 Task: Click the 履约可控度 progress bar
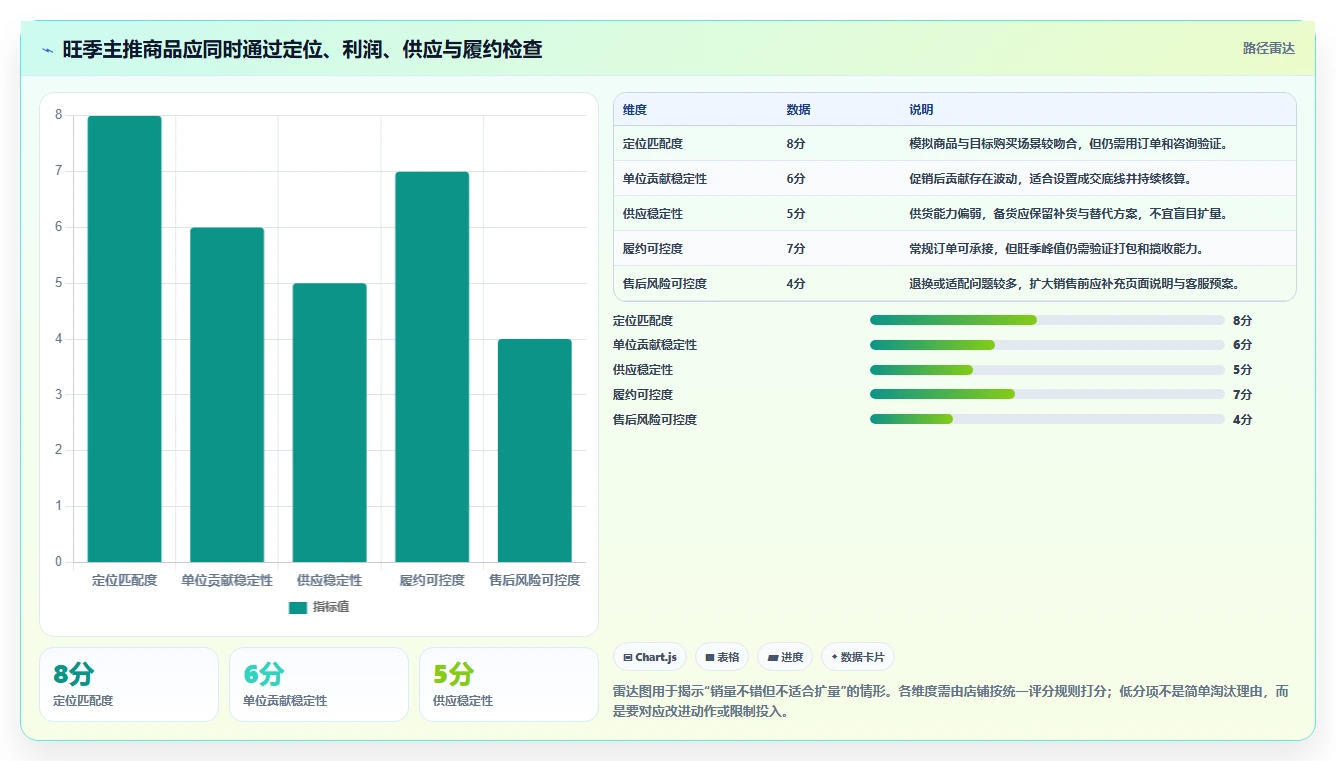(1047, 394)
